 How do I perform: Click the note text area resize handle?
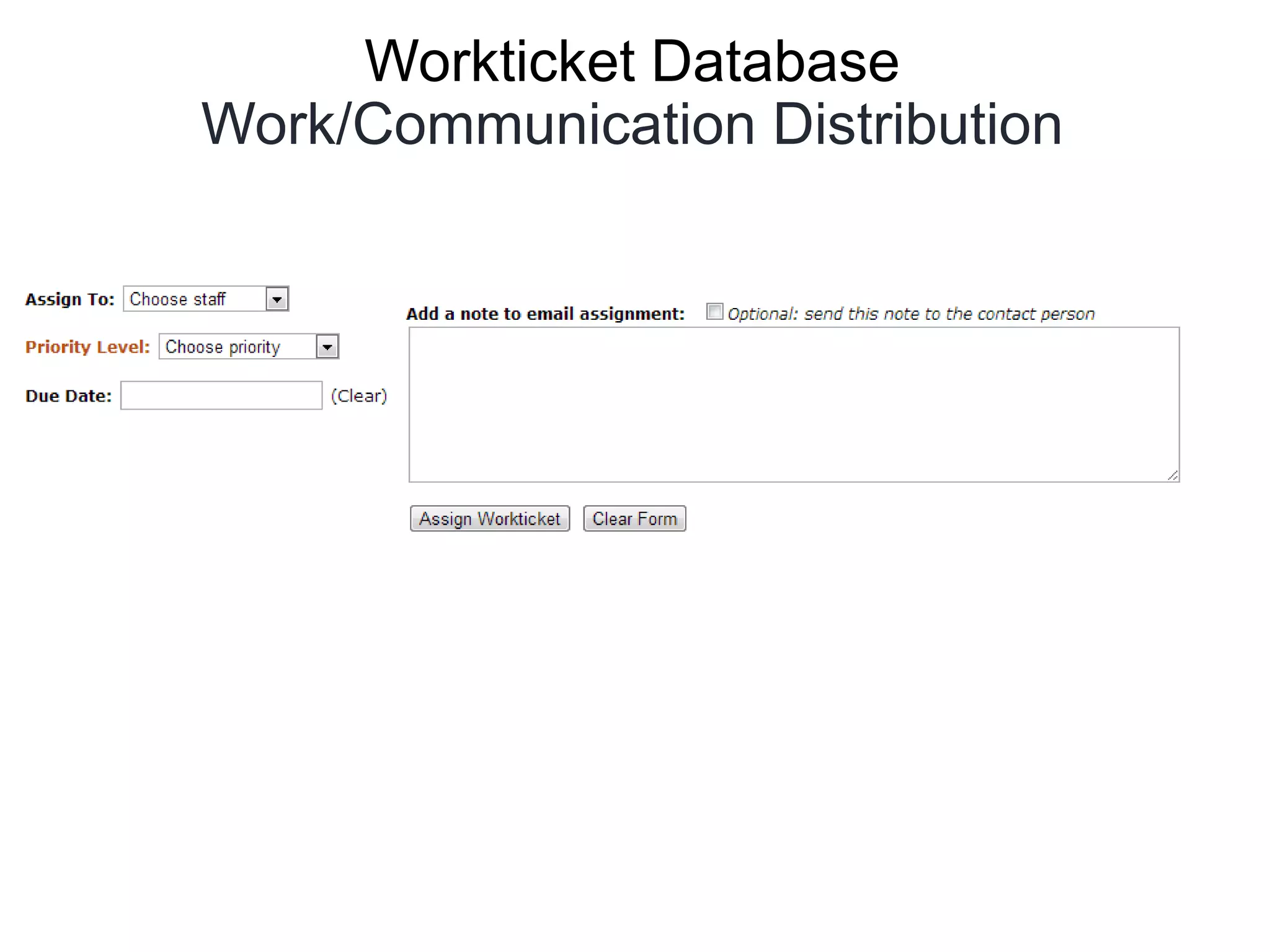[x=1172, y=475]
